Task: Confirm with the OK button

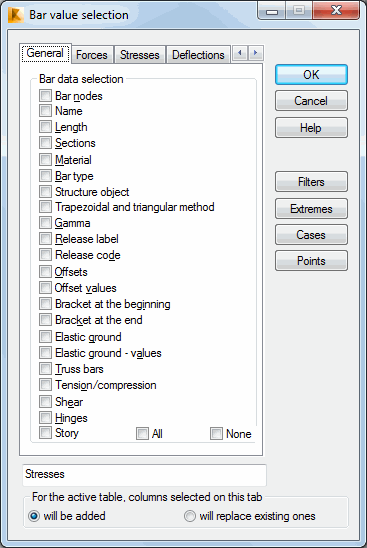Action: (x=311, y=74)
